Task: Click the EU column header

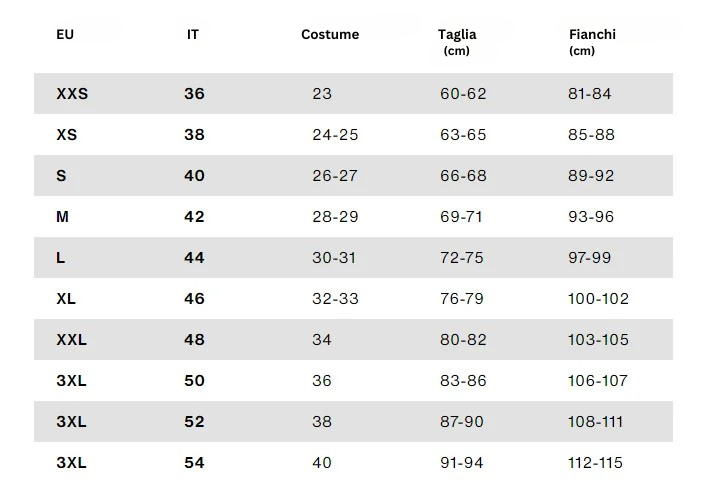Action: pyautogui.click(x=65, y=34)
